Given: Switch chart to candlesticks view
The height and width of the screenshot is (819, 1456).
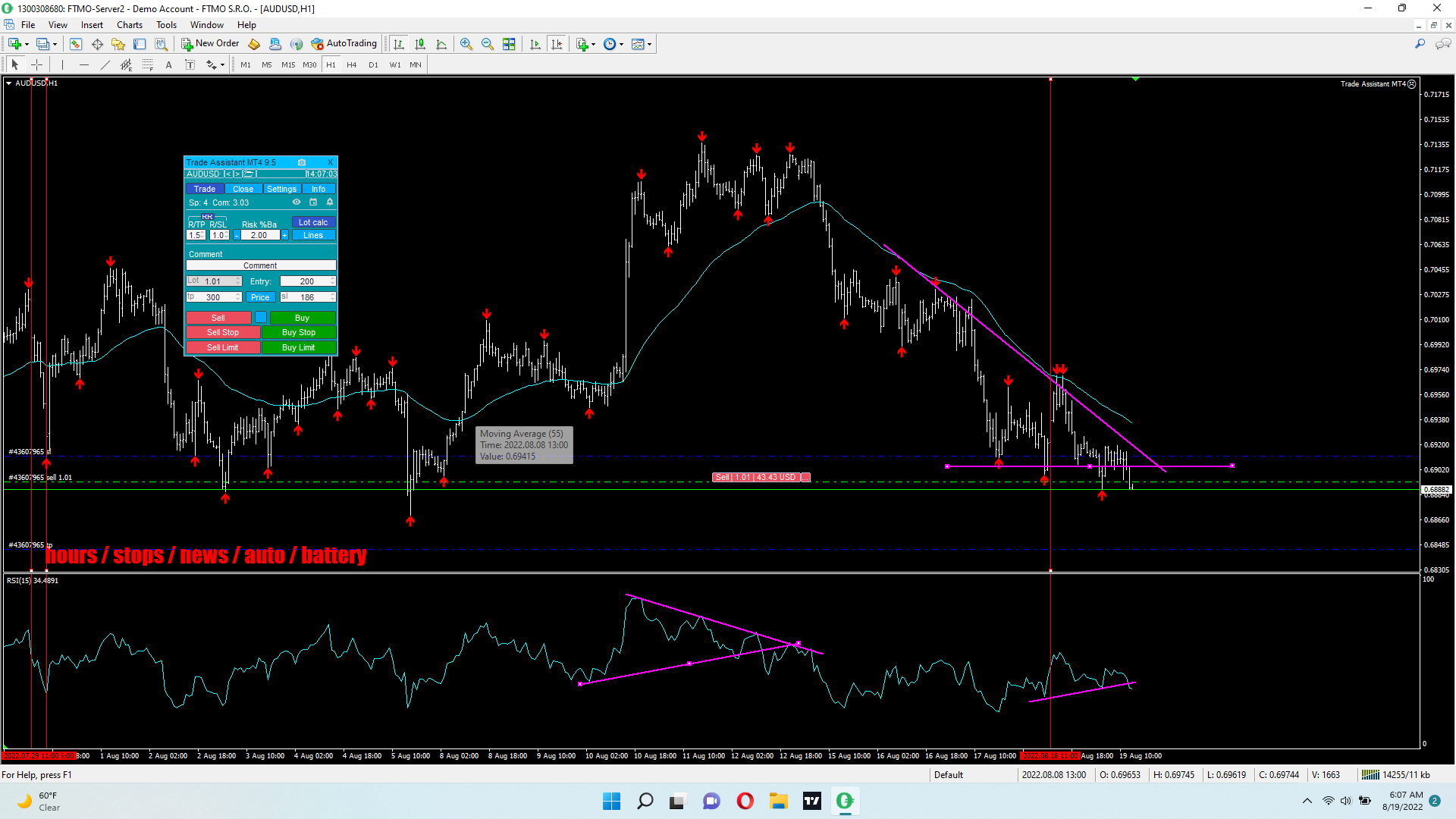Looking at the screenshot, I should pos(420,44).
